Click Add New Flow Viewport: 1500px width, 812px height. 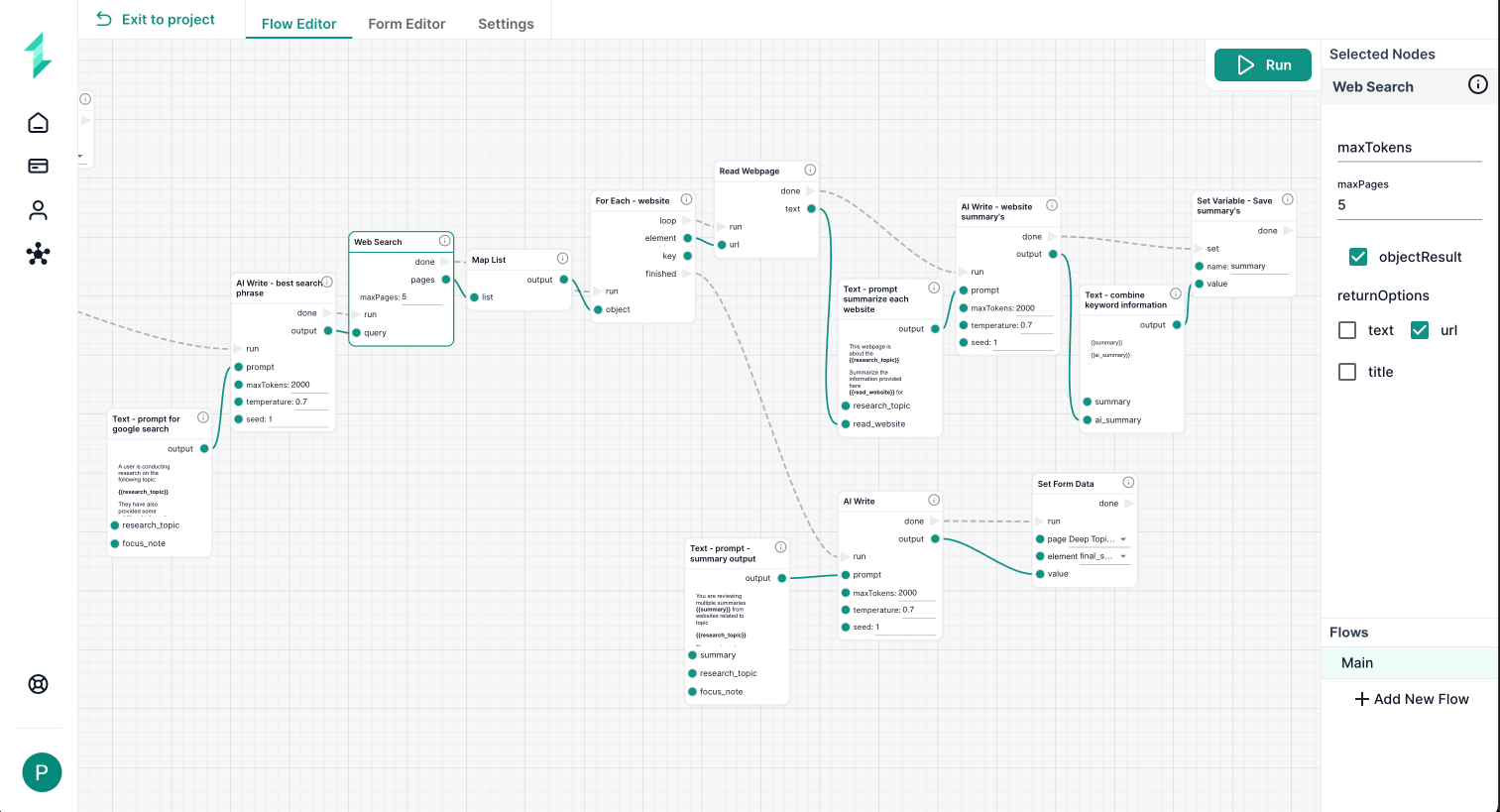(1412, 699)
